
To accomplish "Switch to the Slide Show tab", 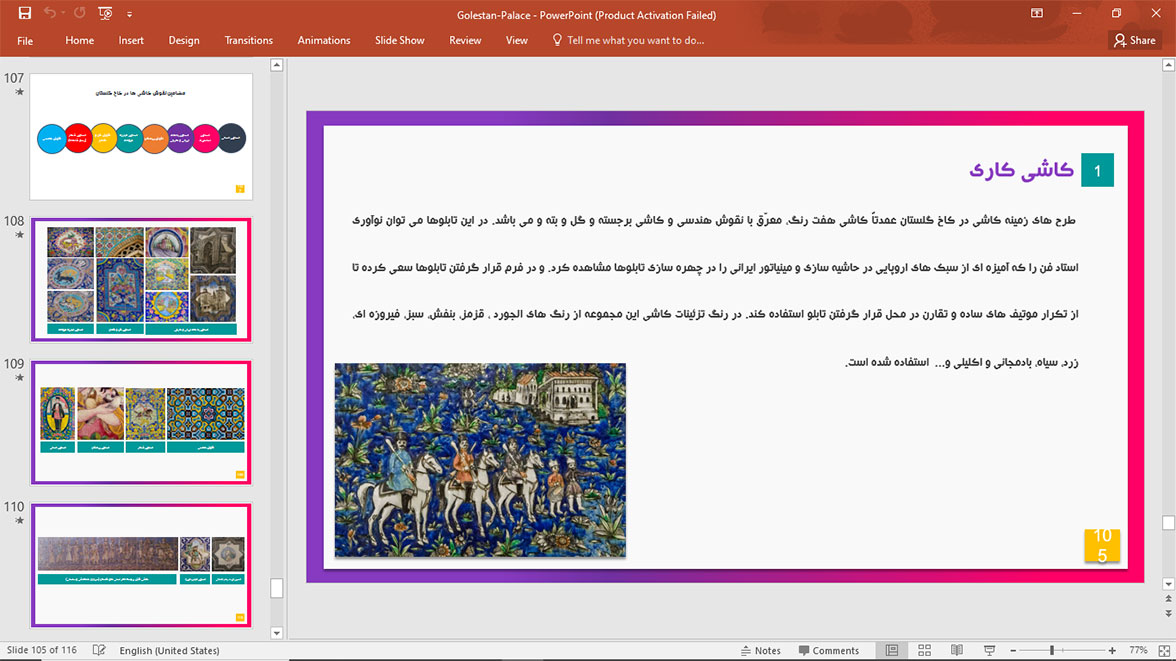I will click(x=400, y=41).
